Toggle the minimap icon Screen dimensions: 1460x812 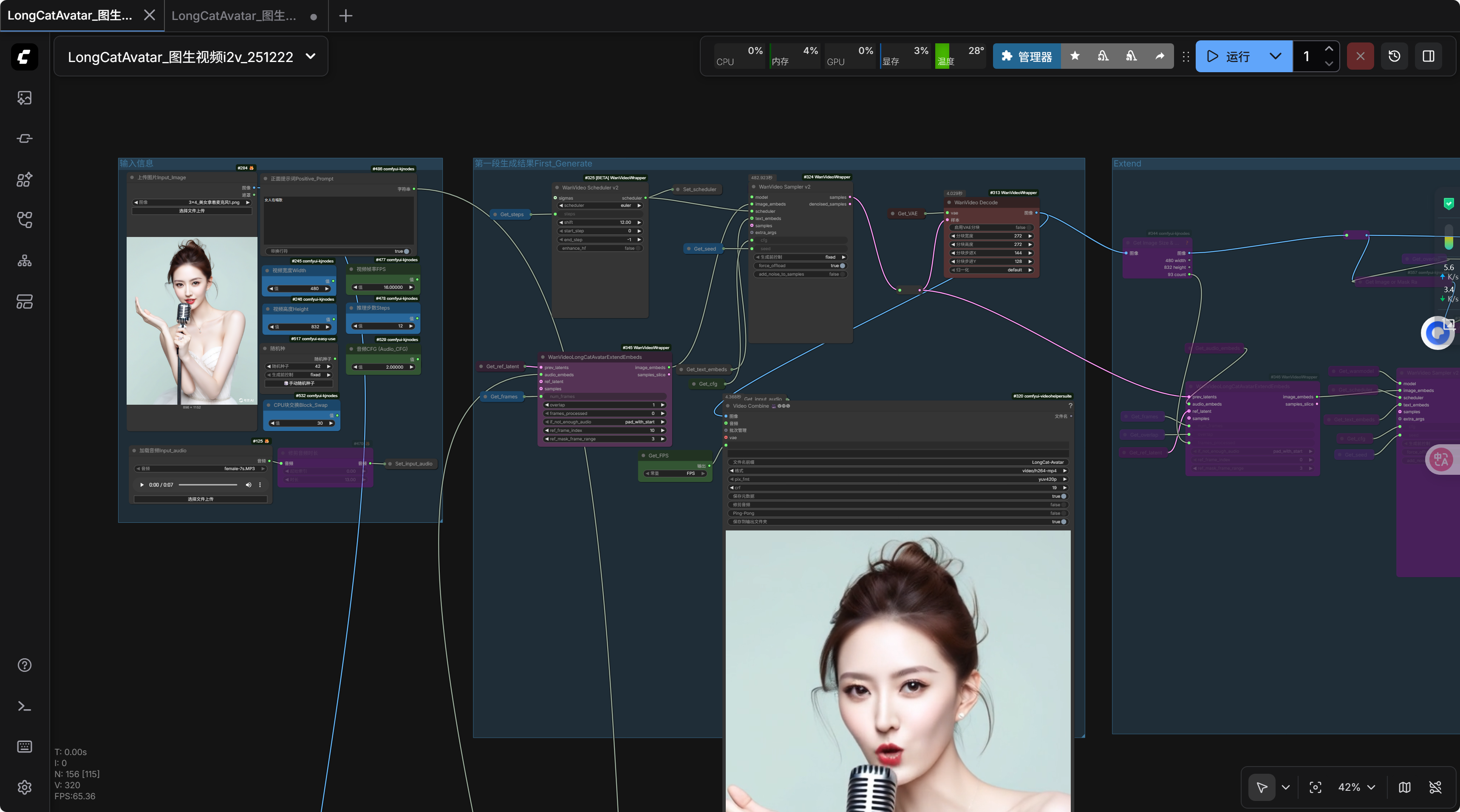(1404, 787)
